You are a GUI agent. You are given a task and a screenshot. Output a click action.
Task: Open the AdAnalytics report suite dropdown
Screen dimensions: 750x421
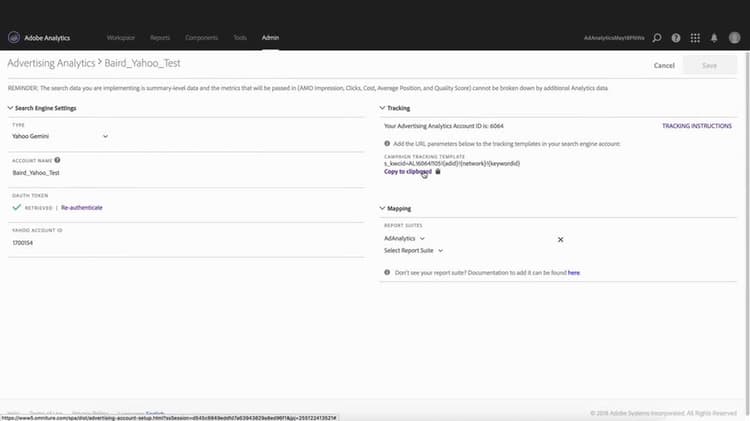click(404, 238)
